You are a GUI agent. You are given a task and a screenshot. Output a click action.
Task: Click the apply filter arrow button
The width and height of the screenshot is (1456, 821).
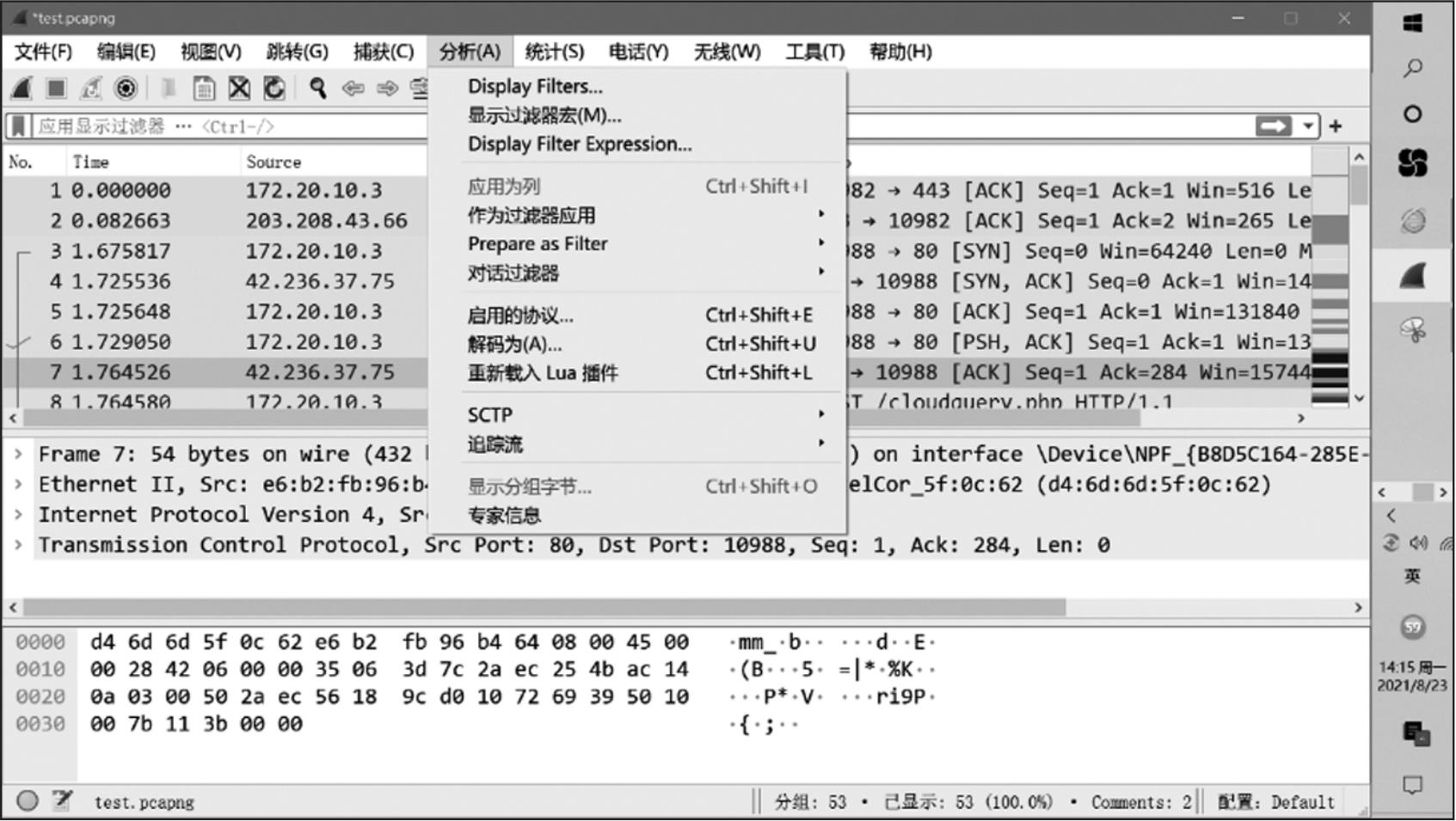coord(1273,126)
